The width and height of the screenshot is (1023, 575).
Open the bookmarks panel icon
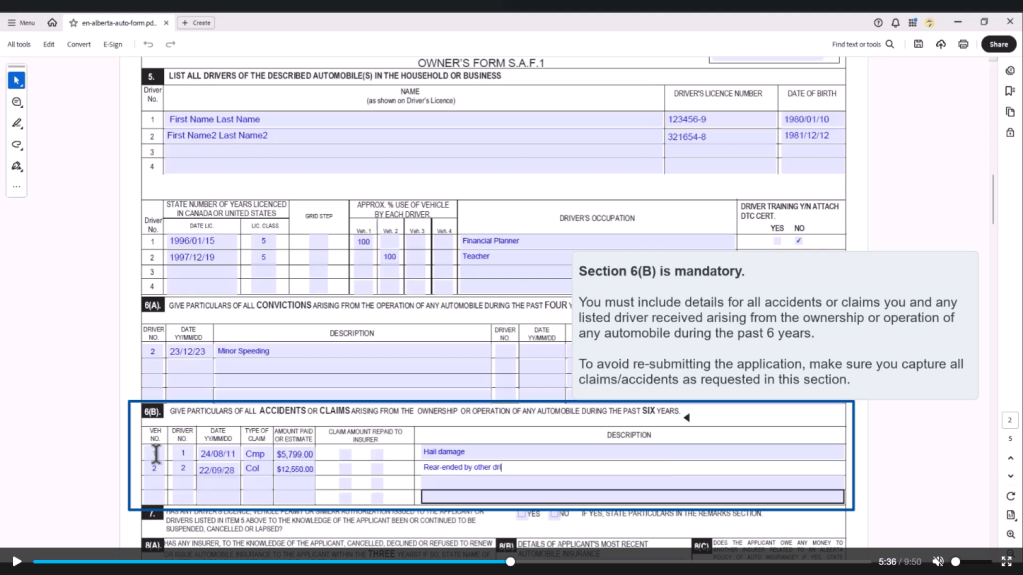pos(1010,91)
